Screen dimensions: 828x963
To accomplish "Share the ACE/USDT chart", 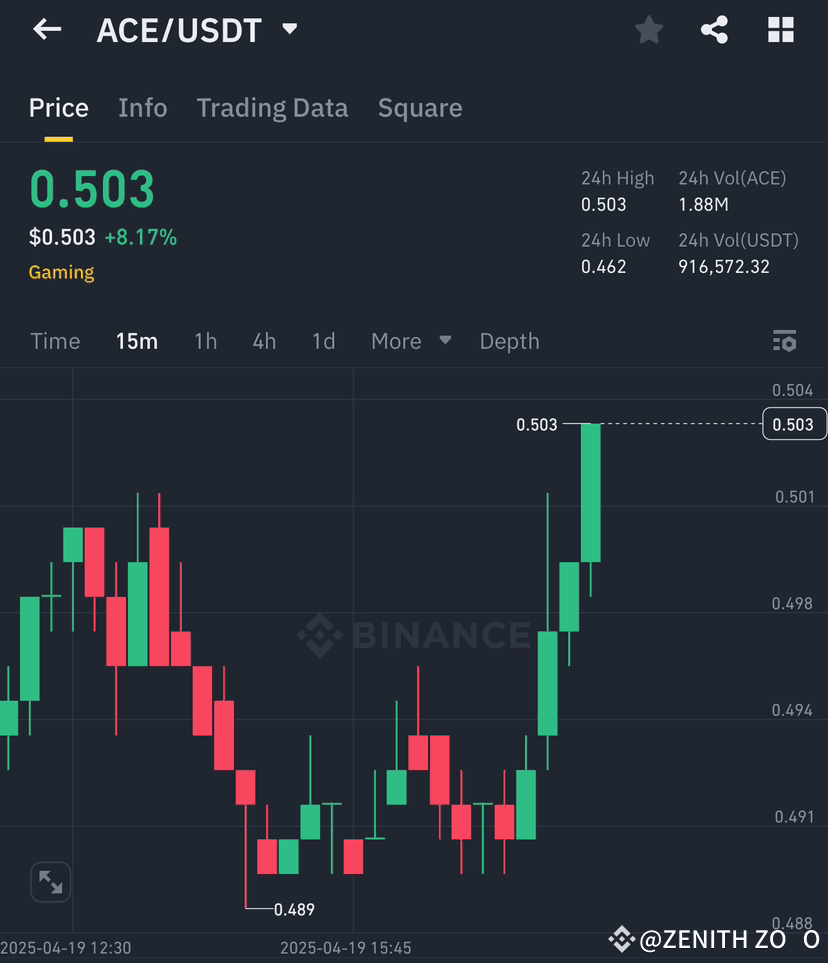I will [714, 29].
